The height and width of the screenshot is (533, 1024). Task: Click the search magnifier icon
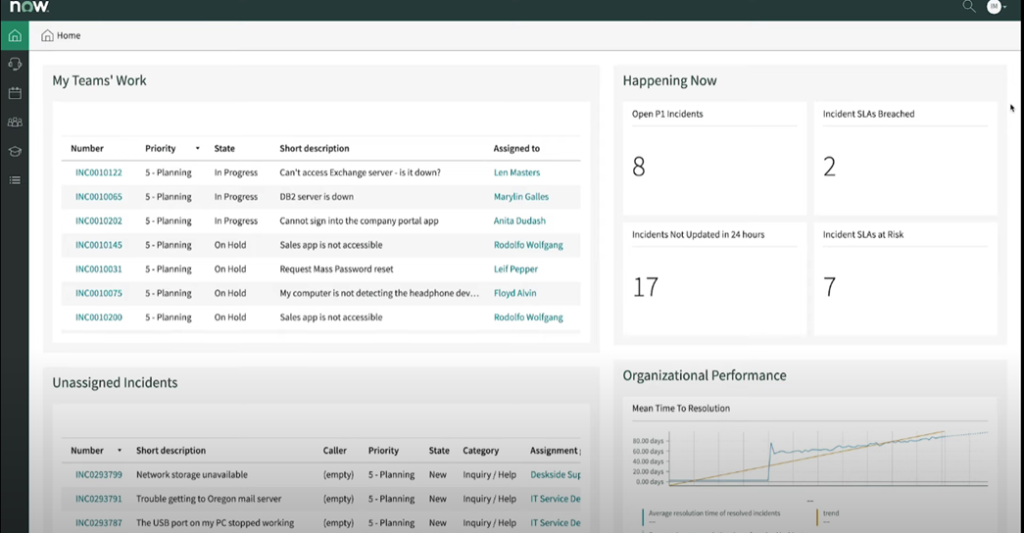pos(968,7)
